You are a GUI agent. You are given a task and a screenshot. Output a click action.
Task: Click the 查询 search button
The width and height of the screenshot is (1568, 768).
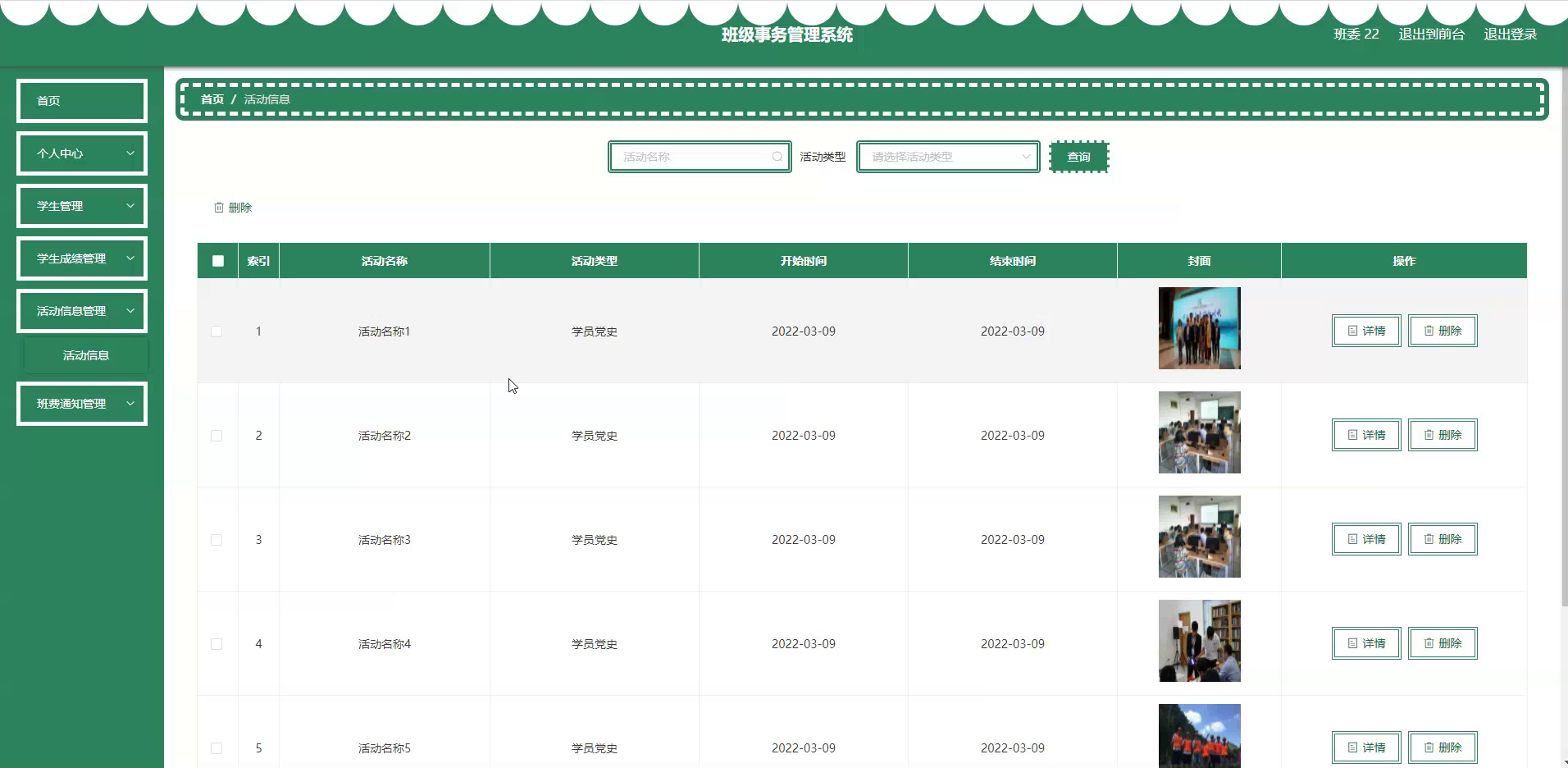pyautogui.click(x=1079, y=157)
